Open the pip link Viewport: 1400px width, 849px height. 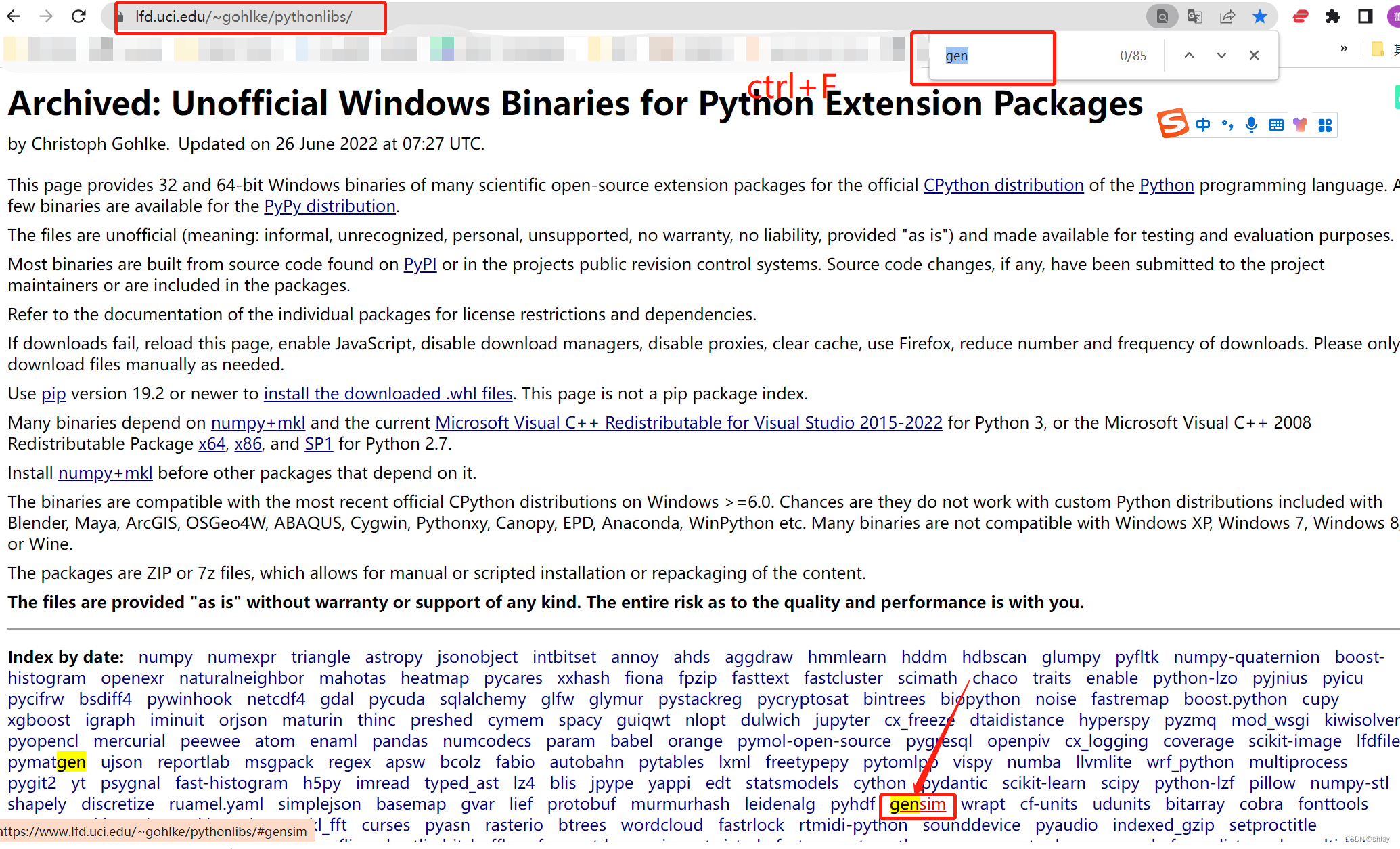tap(53, 393)
